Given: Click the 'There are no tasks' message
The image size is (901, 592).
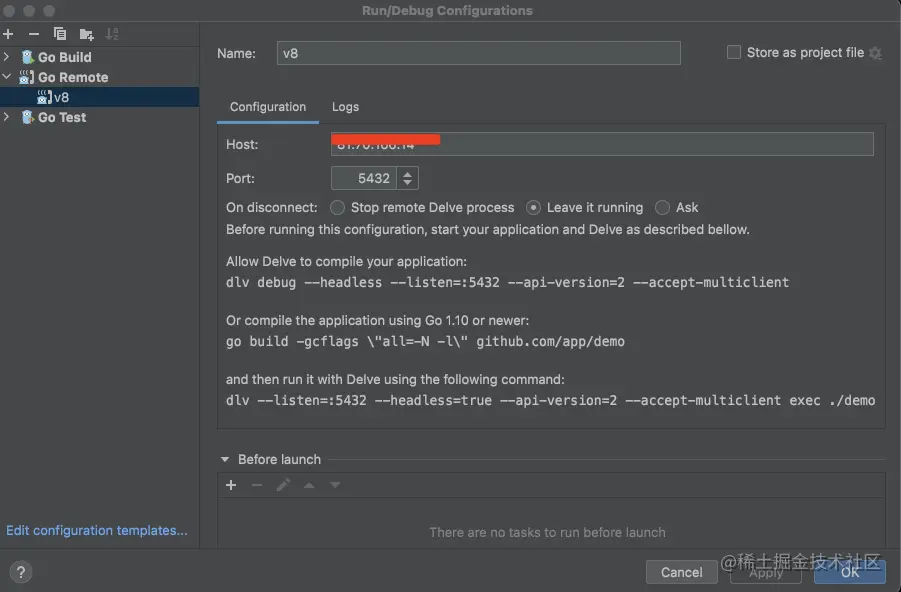Looking at the screenshot, I should (x=547, y=532).
